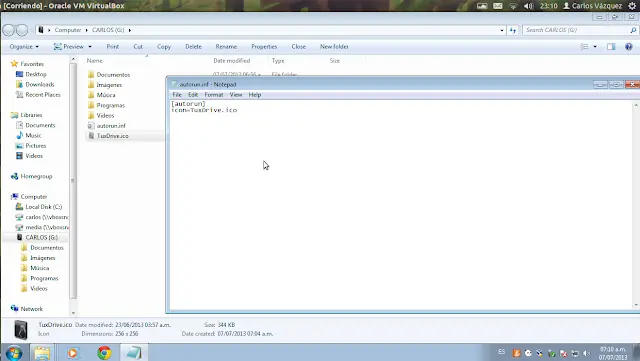The width and height of the screenshot is (640, 361).
Task: Open Explorer help question mark icon
Action: [x=629, y=47]
